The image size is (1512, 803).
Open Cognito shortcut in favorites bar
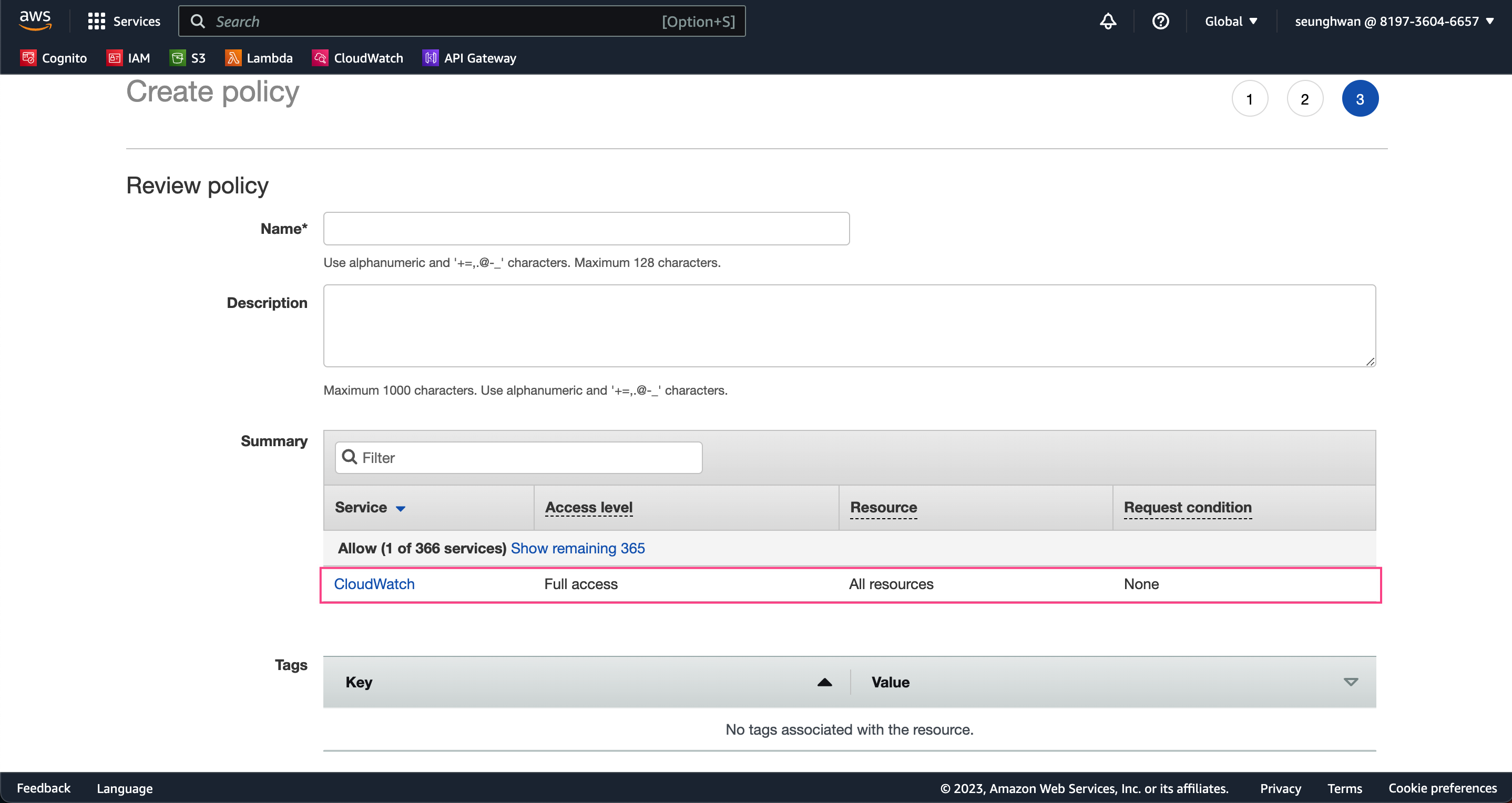click(54, 57)
